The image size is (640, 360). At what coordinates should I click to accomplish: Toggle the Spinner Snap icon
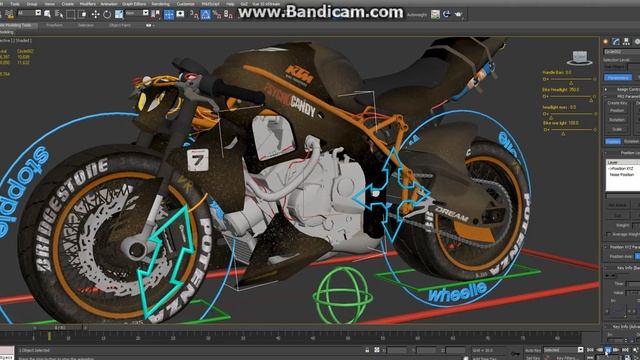pyautogui.click(x=228, y=15)
